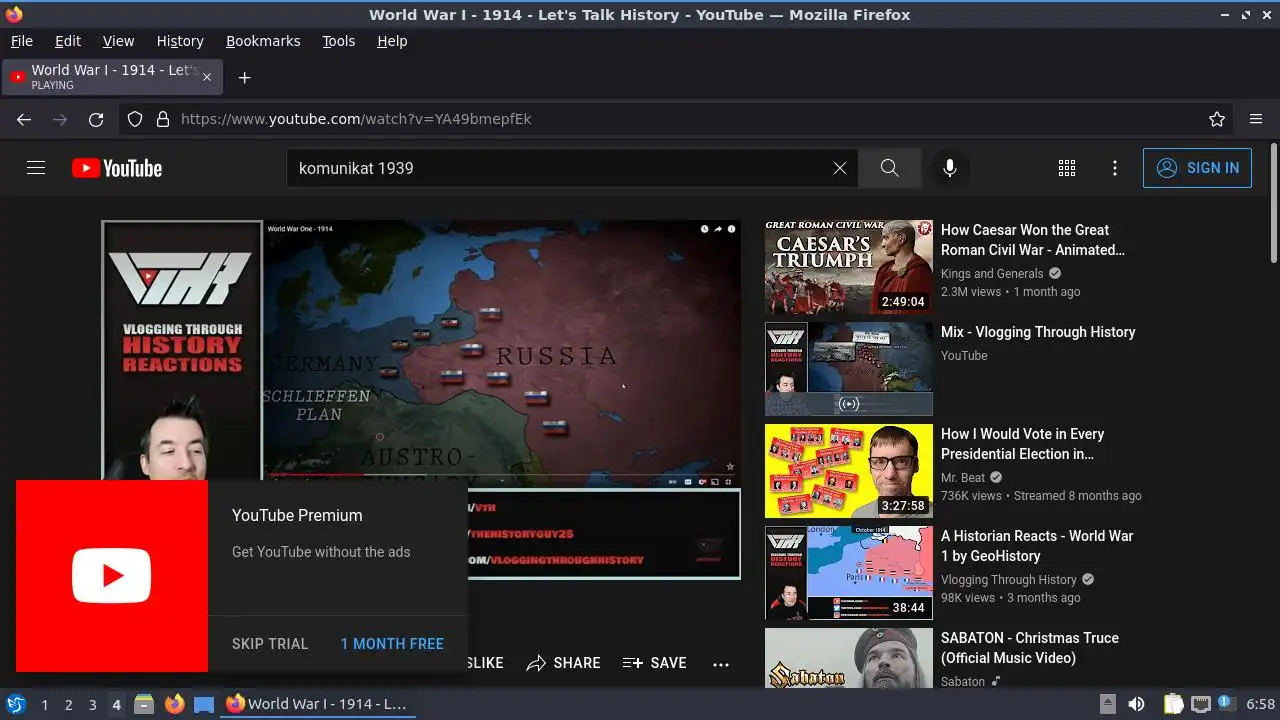This screenshot has height=720, width=1280.
Task: Open more actions ellipsis below video
Action: (x=721, y=663)
